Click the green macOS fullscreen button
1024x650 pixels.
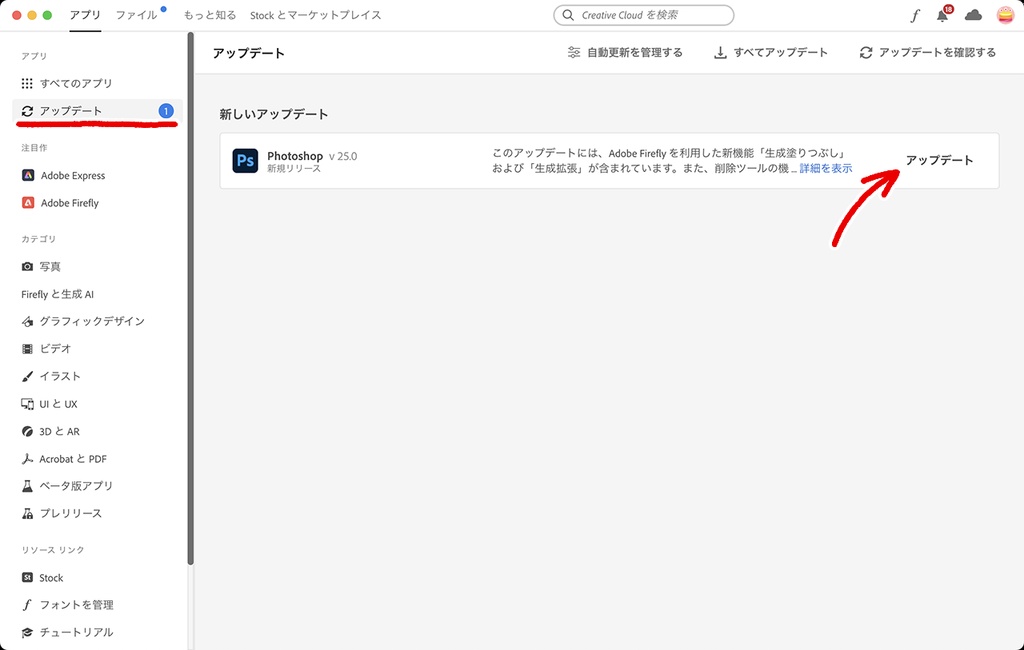(47, 15)
